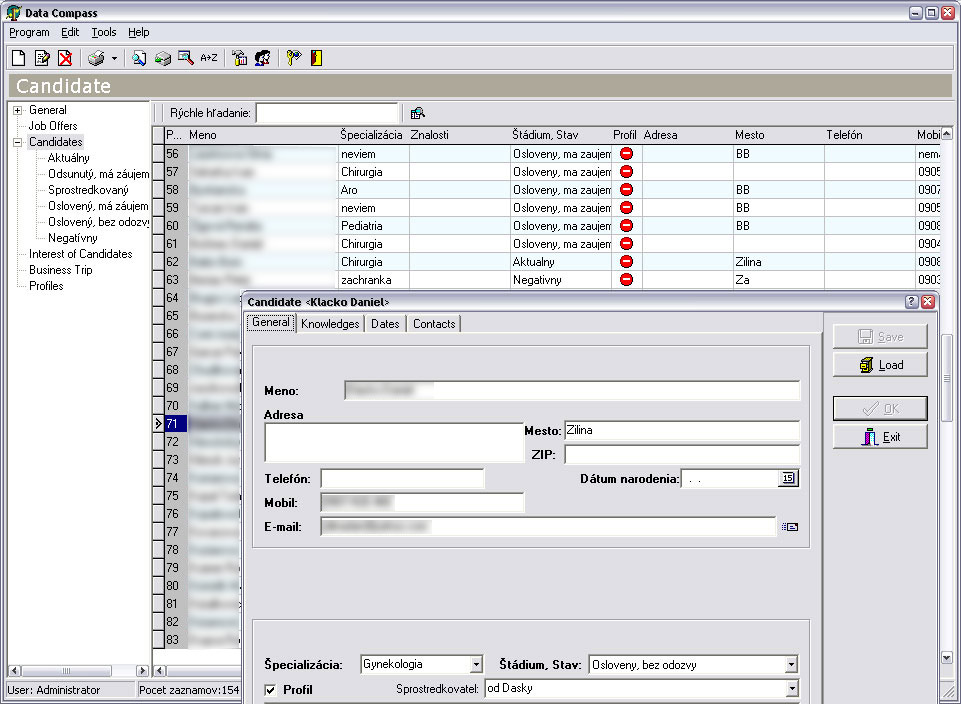Screen dimensions: 961x704
Task: Select Aktuálny under Candidates
Action: point(69,158)
